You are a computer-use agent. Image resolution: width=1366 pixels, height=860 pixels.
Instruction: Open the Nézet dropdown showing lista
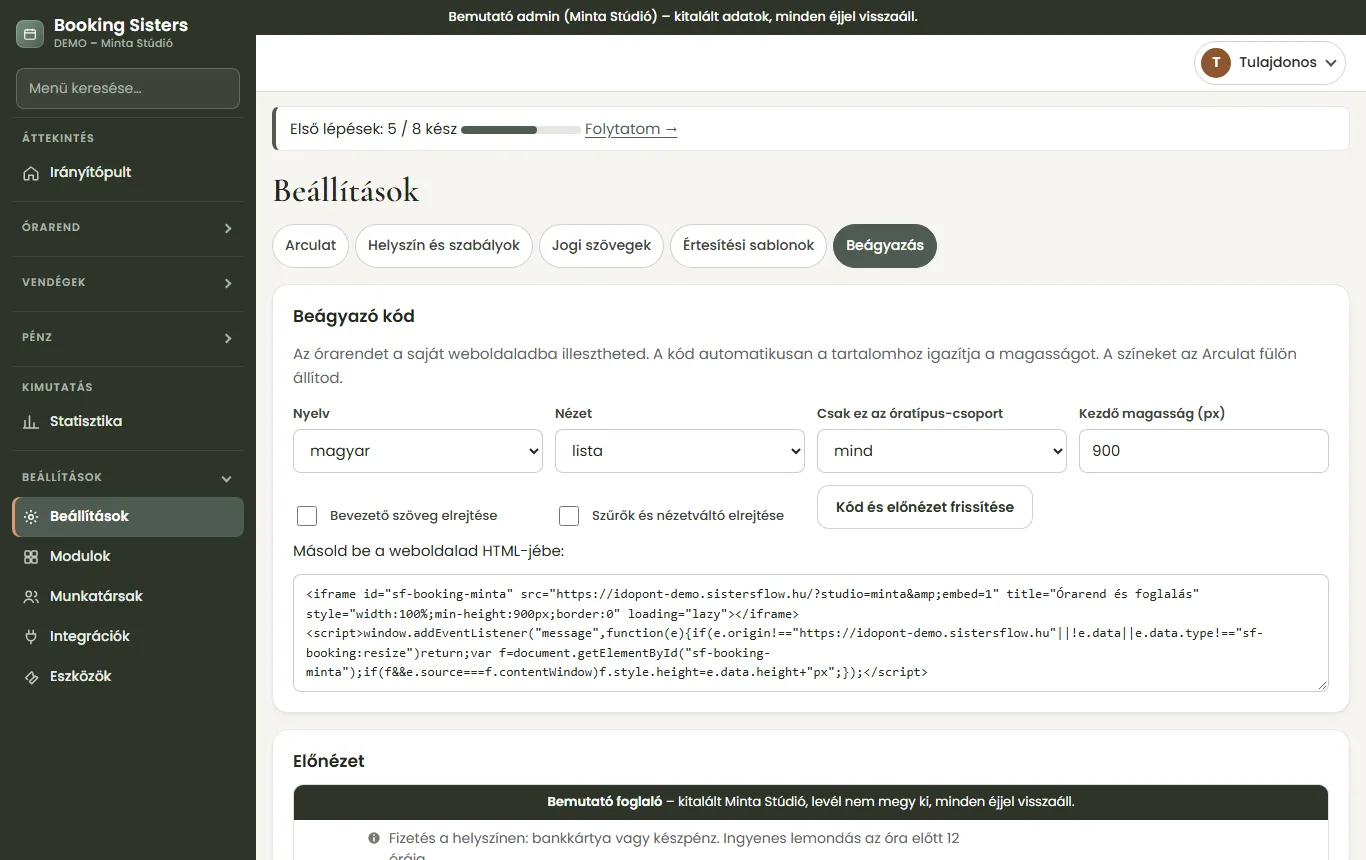pyautogui.click(x=680, y=451)
